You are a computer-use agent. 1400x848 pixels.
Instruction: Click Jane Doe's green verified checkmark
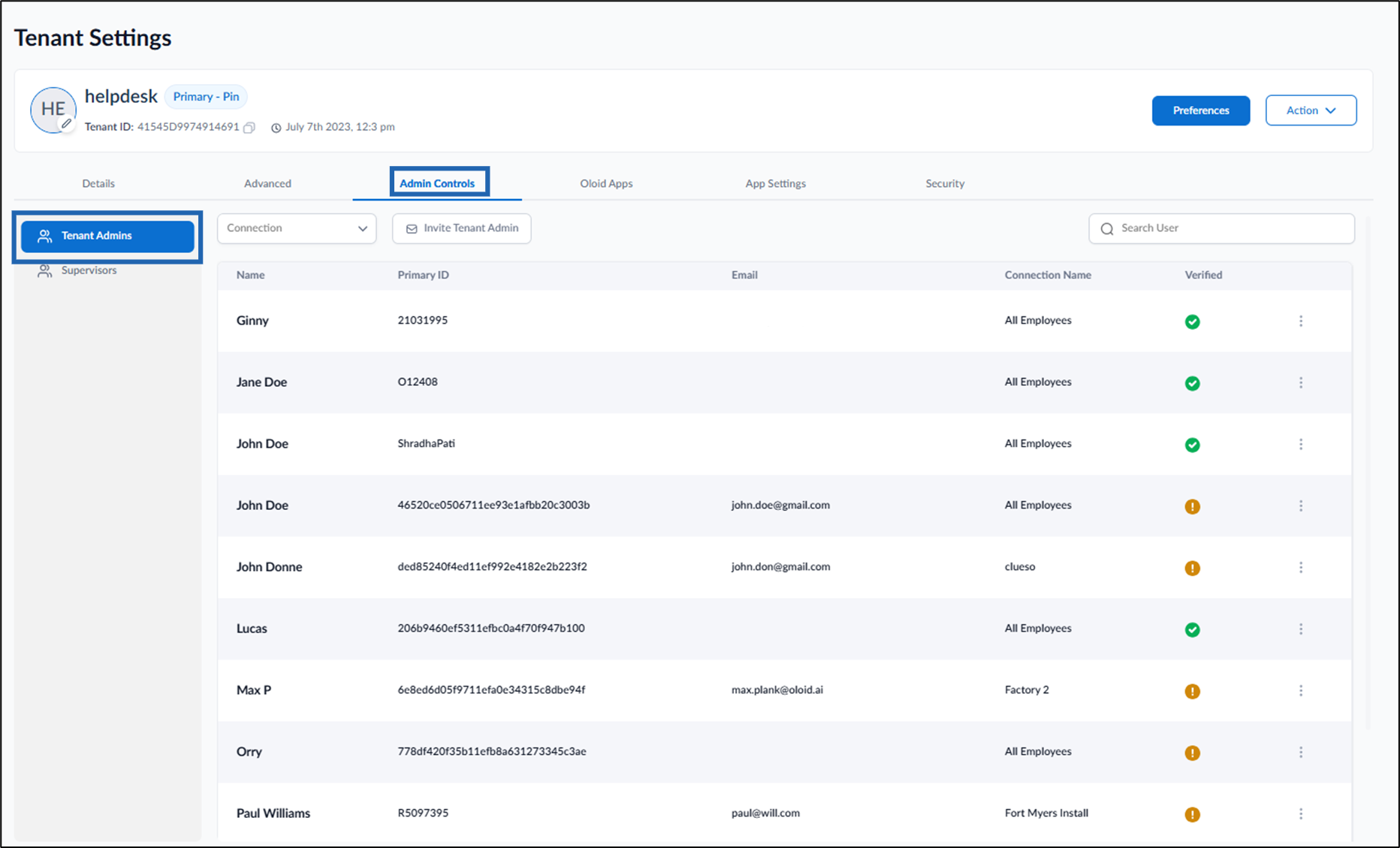click(1192, 383)
